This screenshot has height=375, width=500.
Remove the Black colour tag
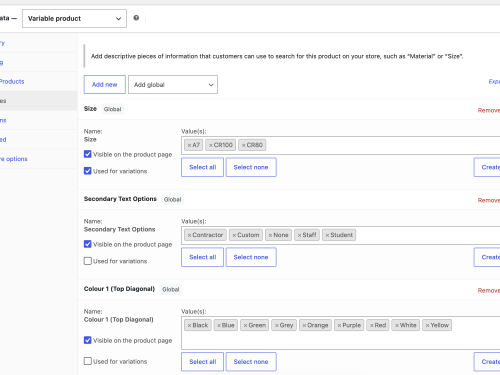click(189, 326)
